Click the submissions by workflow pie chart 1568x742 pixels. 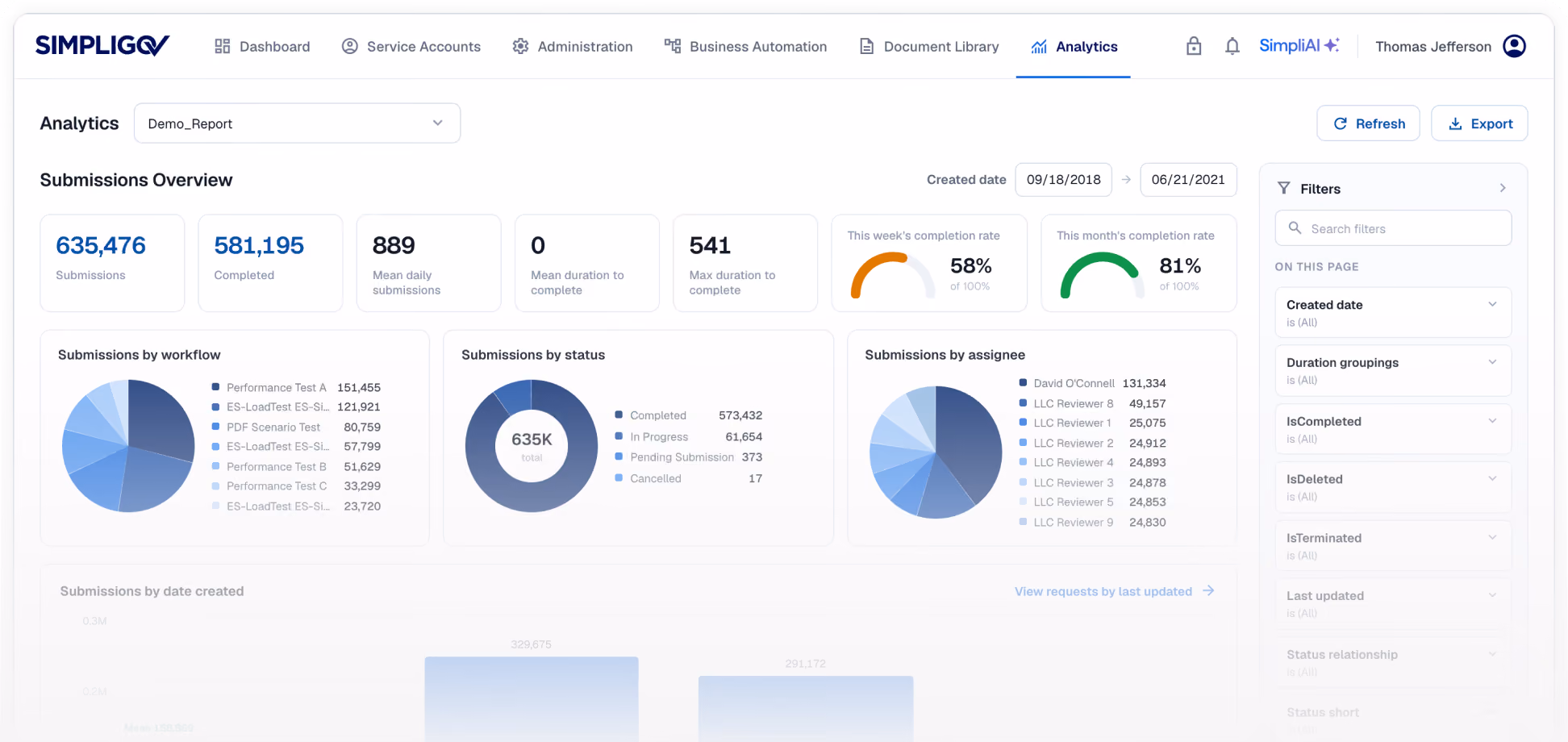(128, 446)
